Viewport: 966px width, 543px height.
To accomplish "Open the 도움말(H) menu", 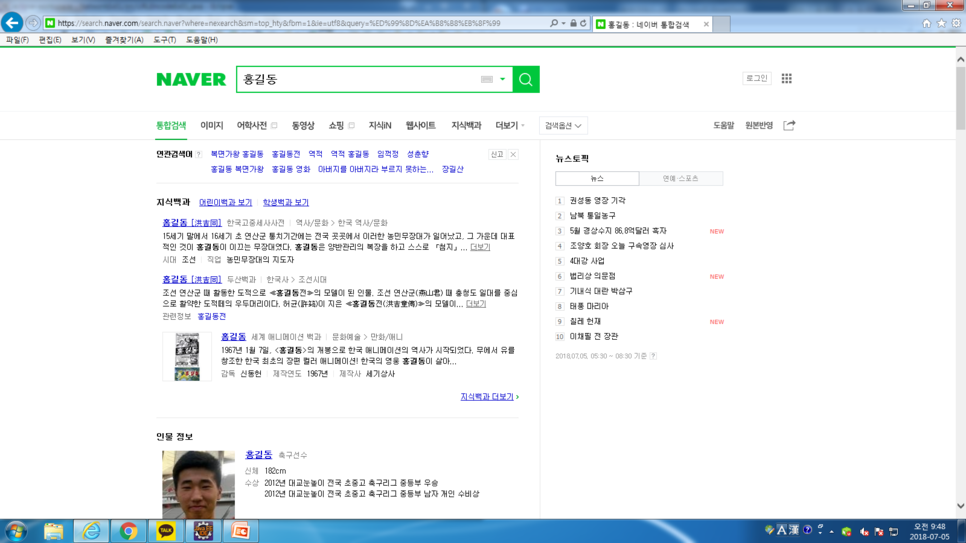I will 202,40.
